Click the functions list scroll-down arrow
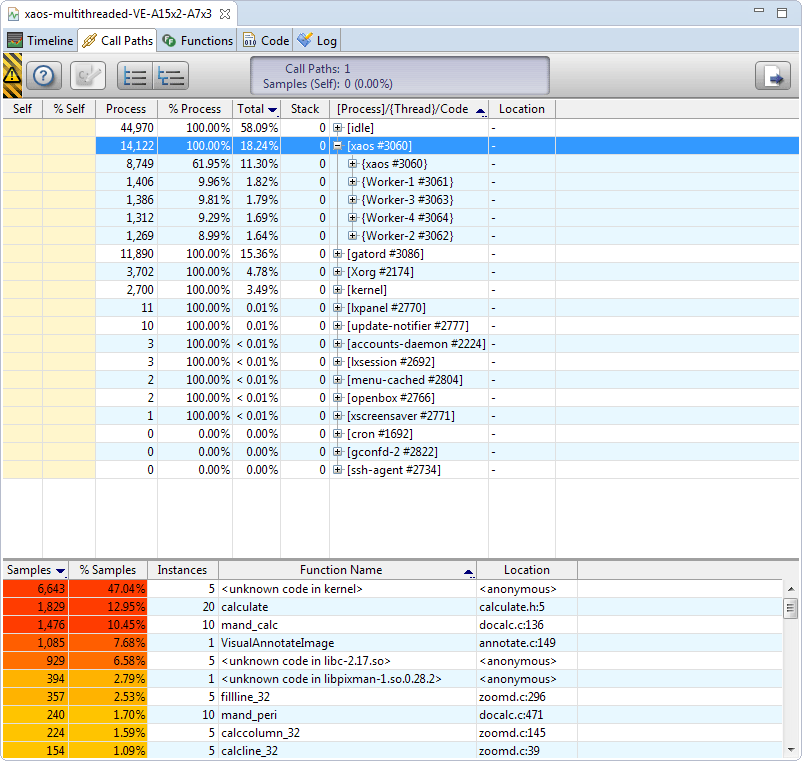The image size is (802, 761). (791, 750)
